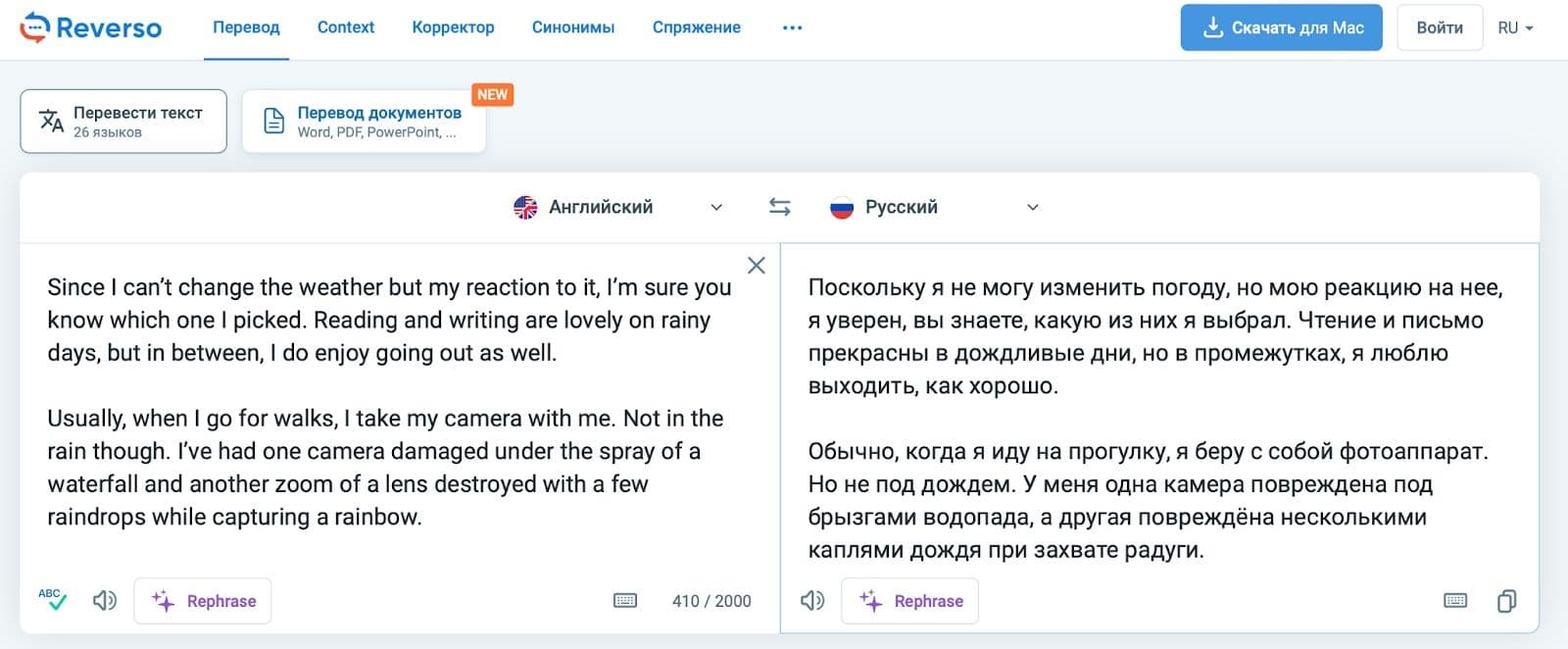Open the Спряжение tab
The height and width of the screenshot is (649, 1568).
tap(697, 27)
